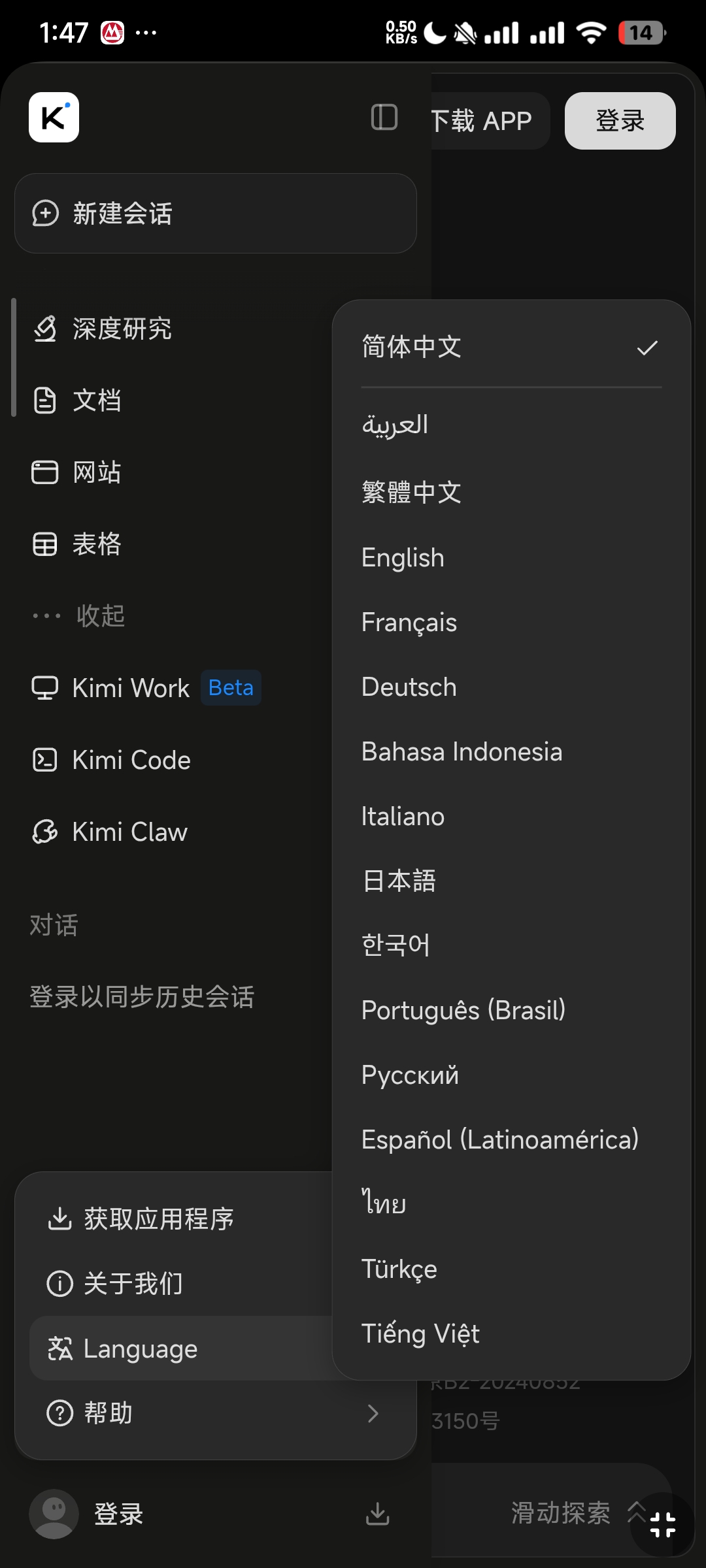Open 深度研究 deep research icon
This screenshot has width=706, height=1568.
pyautogui.click(x=45, y=329)
